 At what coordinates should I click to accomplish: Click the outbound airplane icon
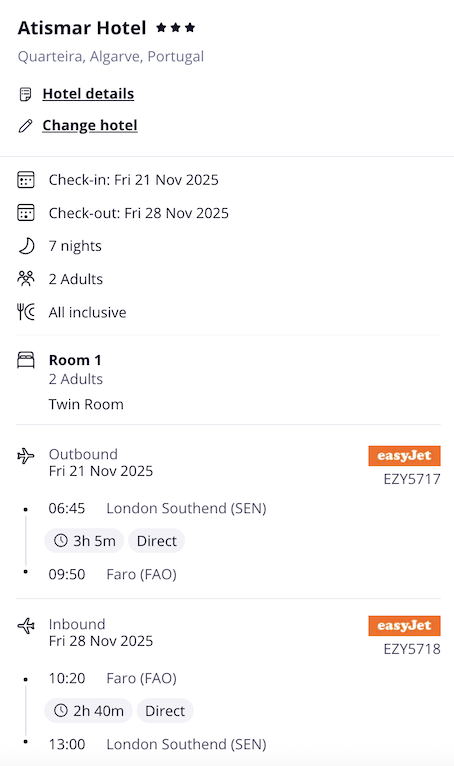click(x=26, y=456)
